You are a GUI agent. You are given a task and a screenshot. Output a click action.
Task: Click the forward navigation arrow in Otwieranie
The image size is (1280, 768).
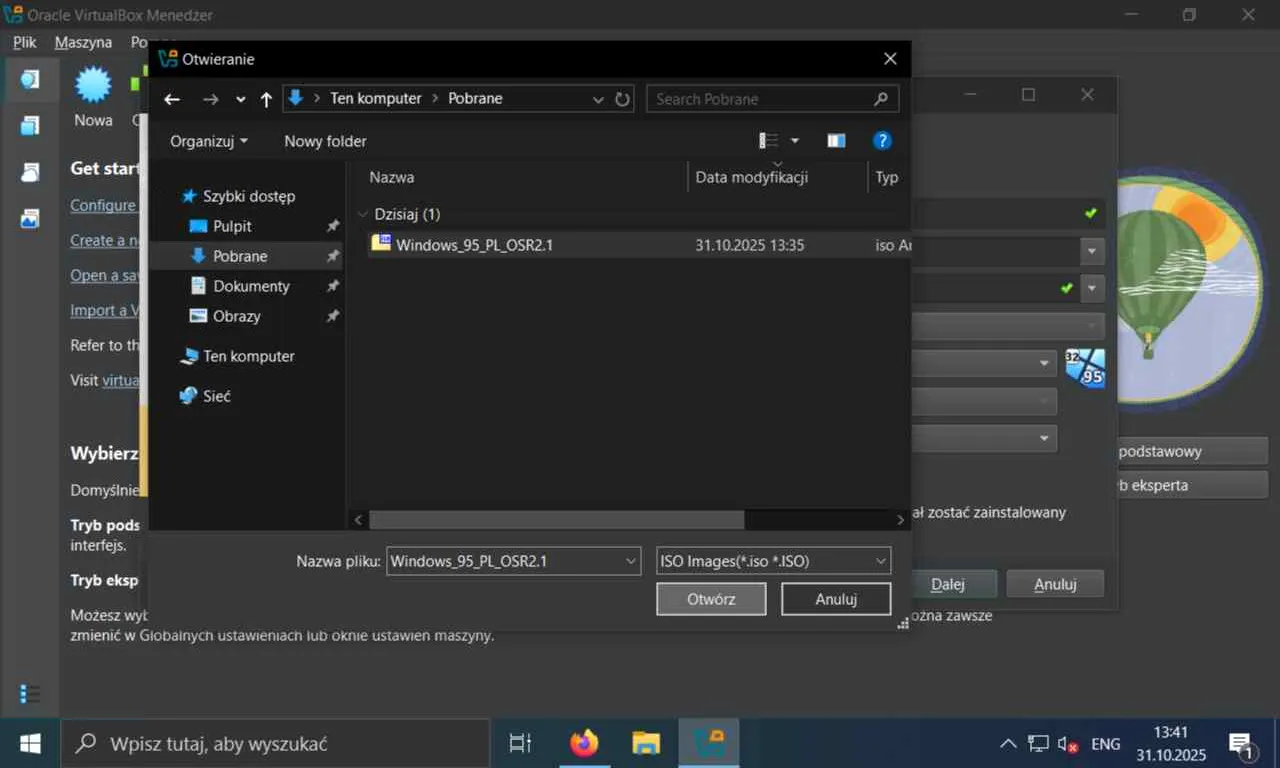point(210,99)
